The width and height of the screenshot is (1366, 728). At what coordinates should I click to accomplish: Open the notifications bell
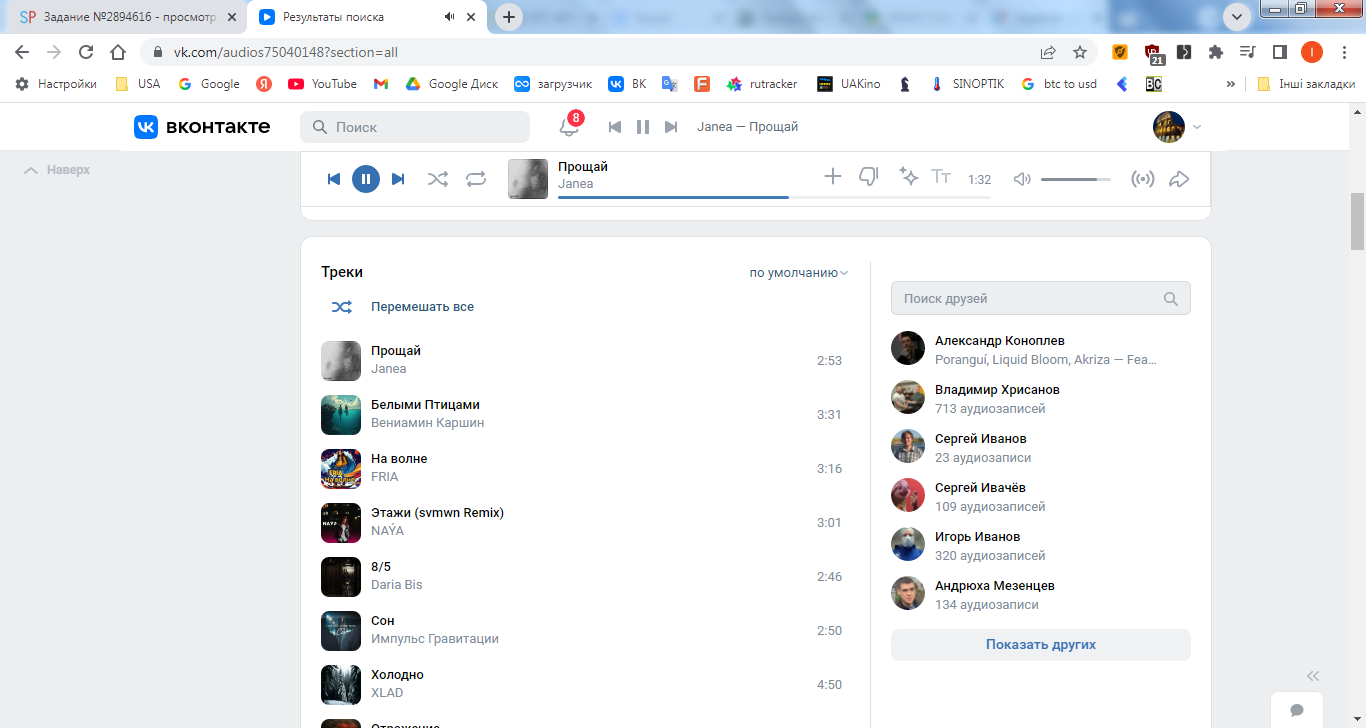pos(569,127)
